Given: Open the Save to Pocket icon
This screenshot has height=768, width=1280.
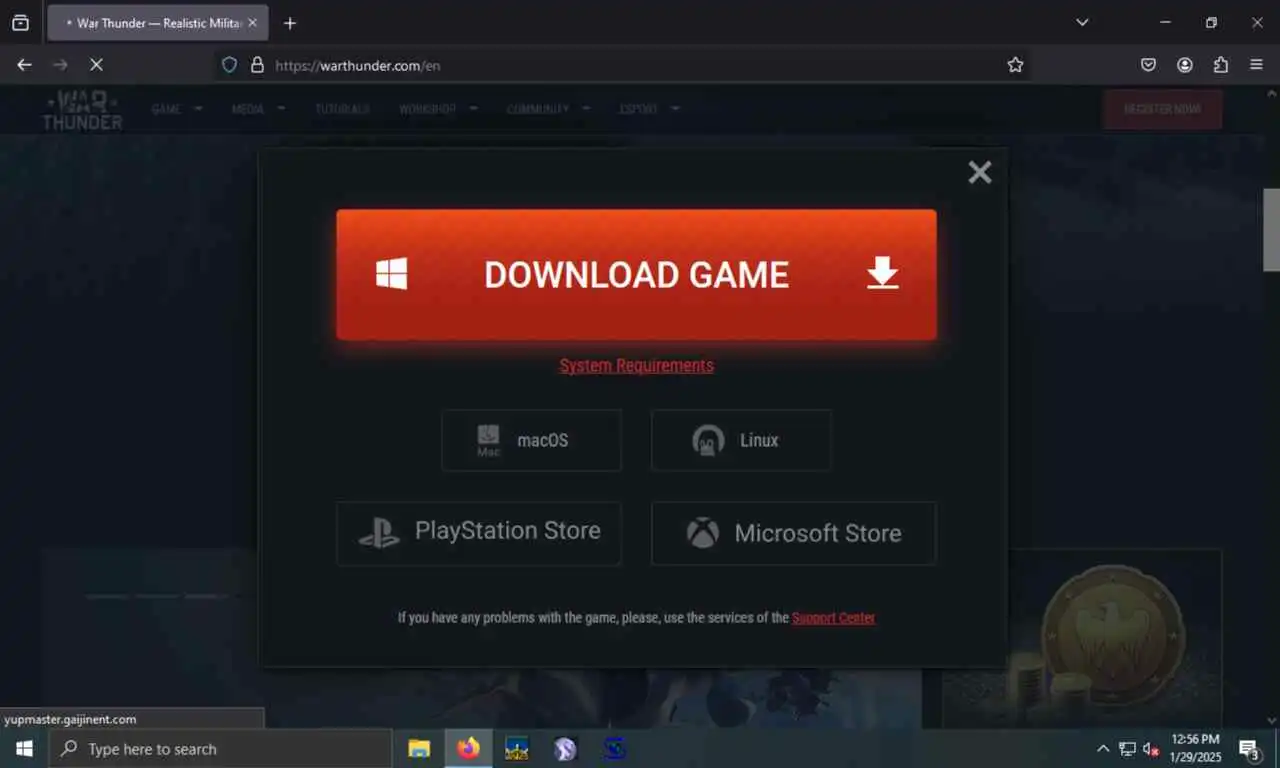Looking at the screenshot, I should 1149,65.
